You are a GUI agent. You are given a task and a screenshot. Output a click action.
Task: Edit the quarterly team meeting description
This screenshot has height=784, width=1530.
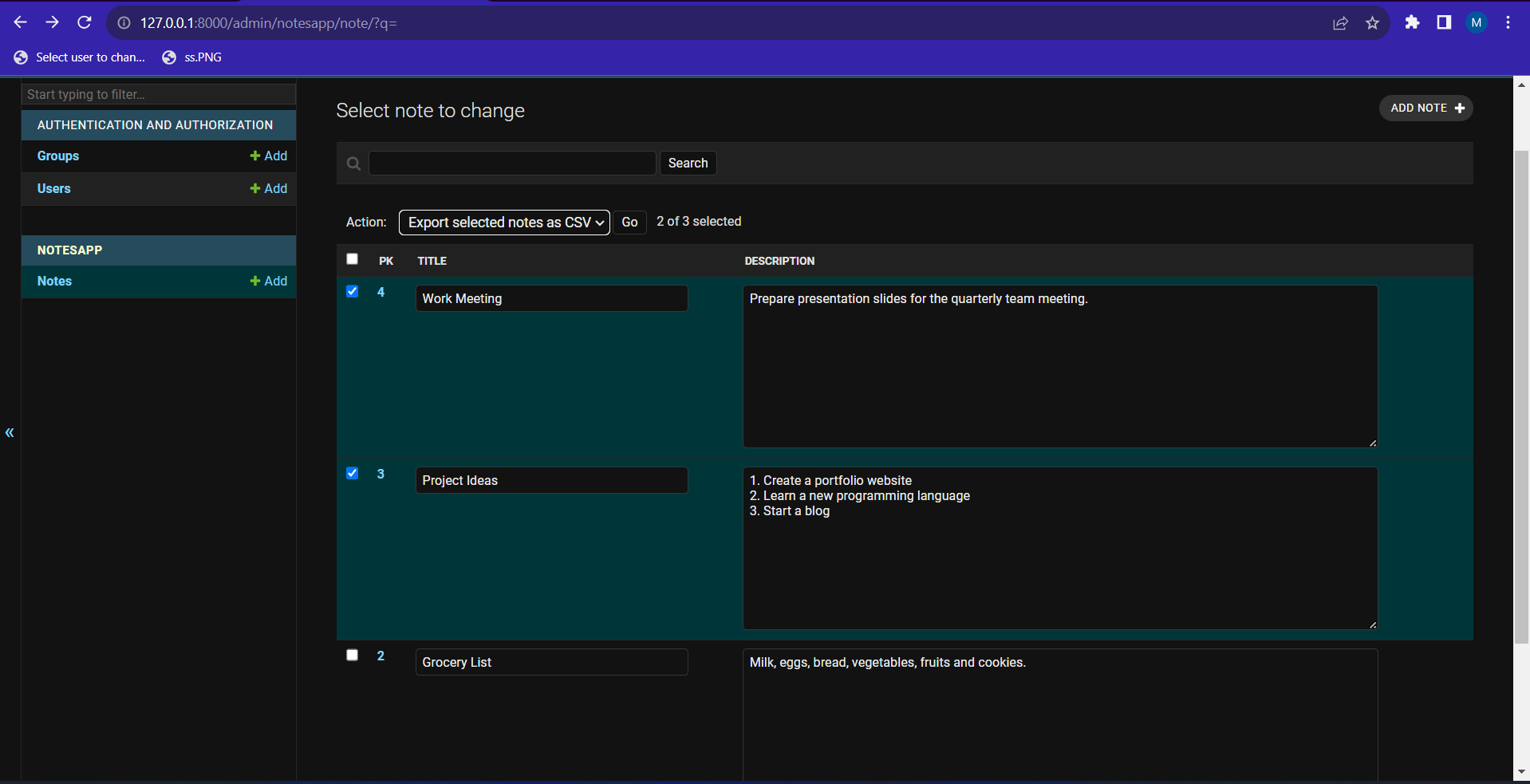[x=1060, y=367]
